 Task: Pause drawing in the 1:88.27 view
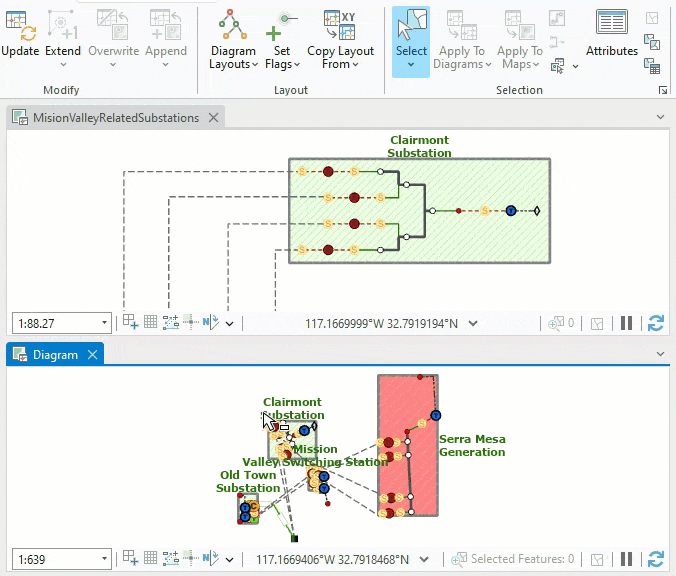[x=626, y=323]
